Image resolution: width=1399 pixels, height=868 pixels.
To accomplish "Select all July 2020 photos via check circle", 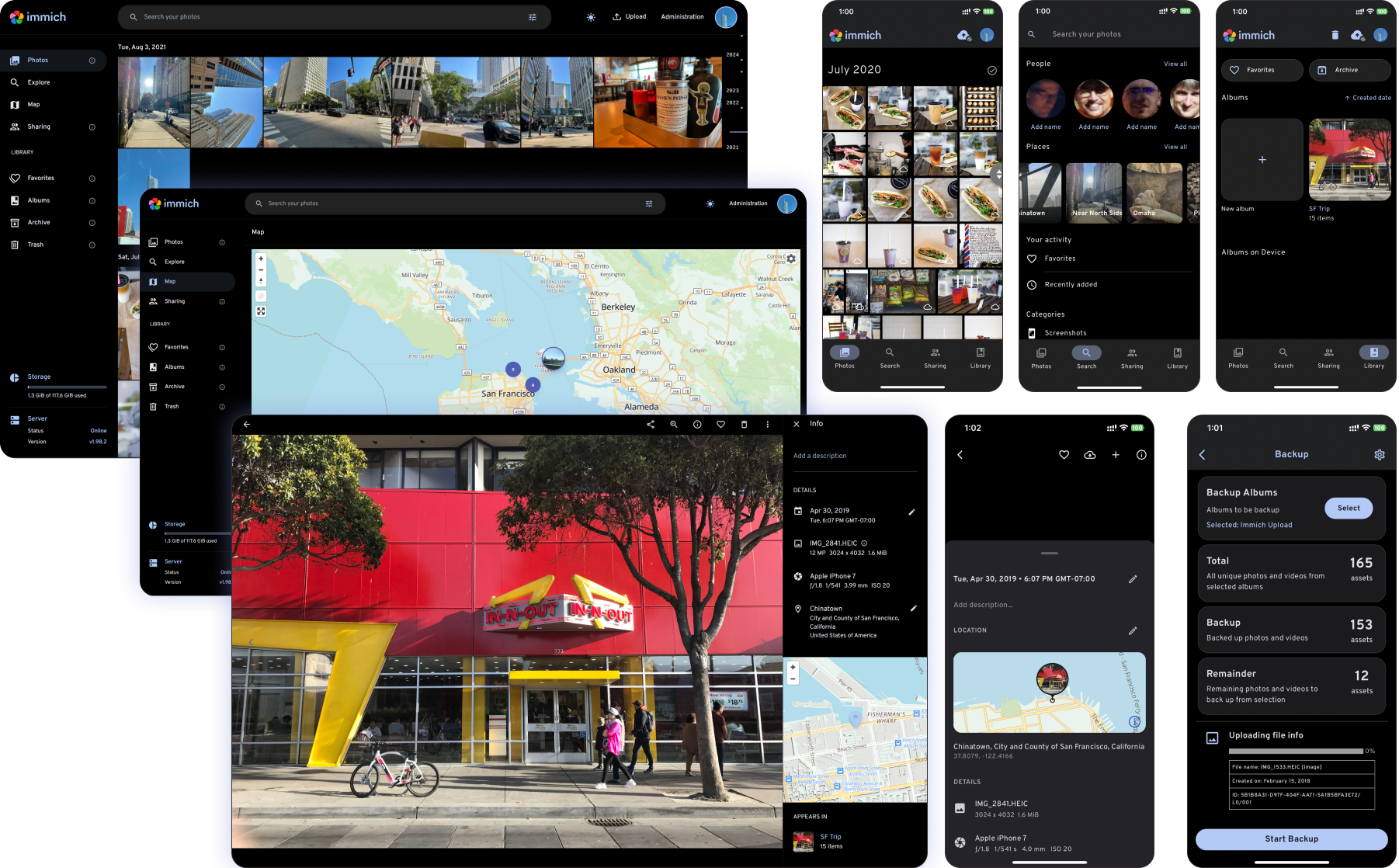I will pyautogui.click(x=992, y=69).
